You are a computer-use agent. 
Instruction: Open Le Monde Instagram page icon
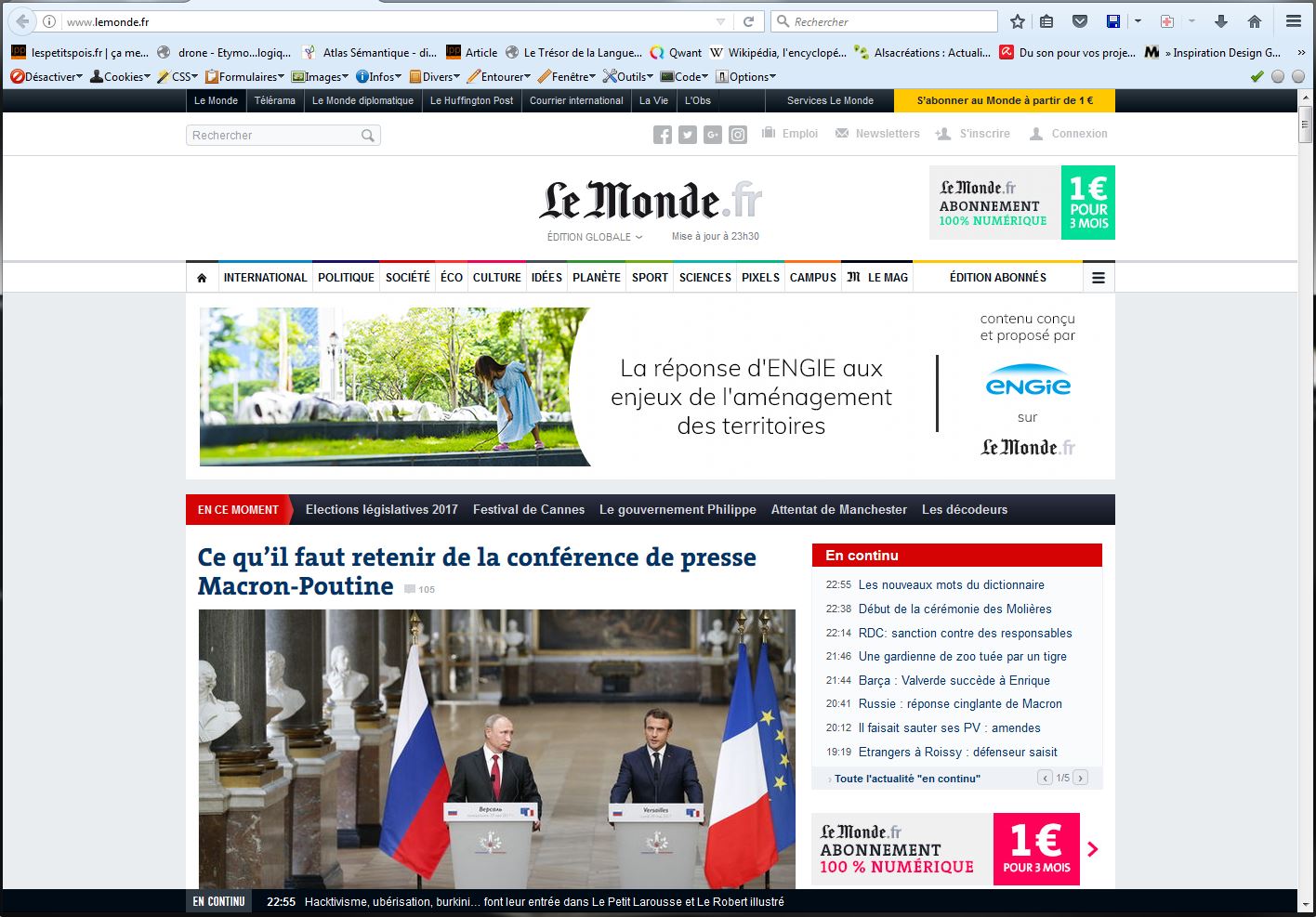coord(738,135)
